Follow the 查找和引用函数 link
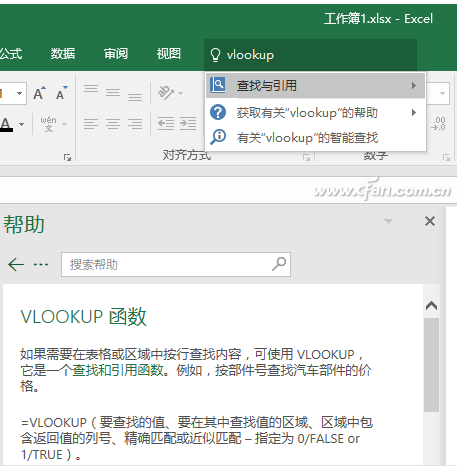The width and height of the screenshot is (457, 467). click(x=118, y=370)
